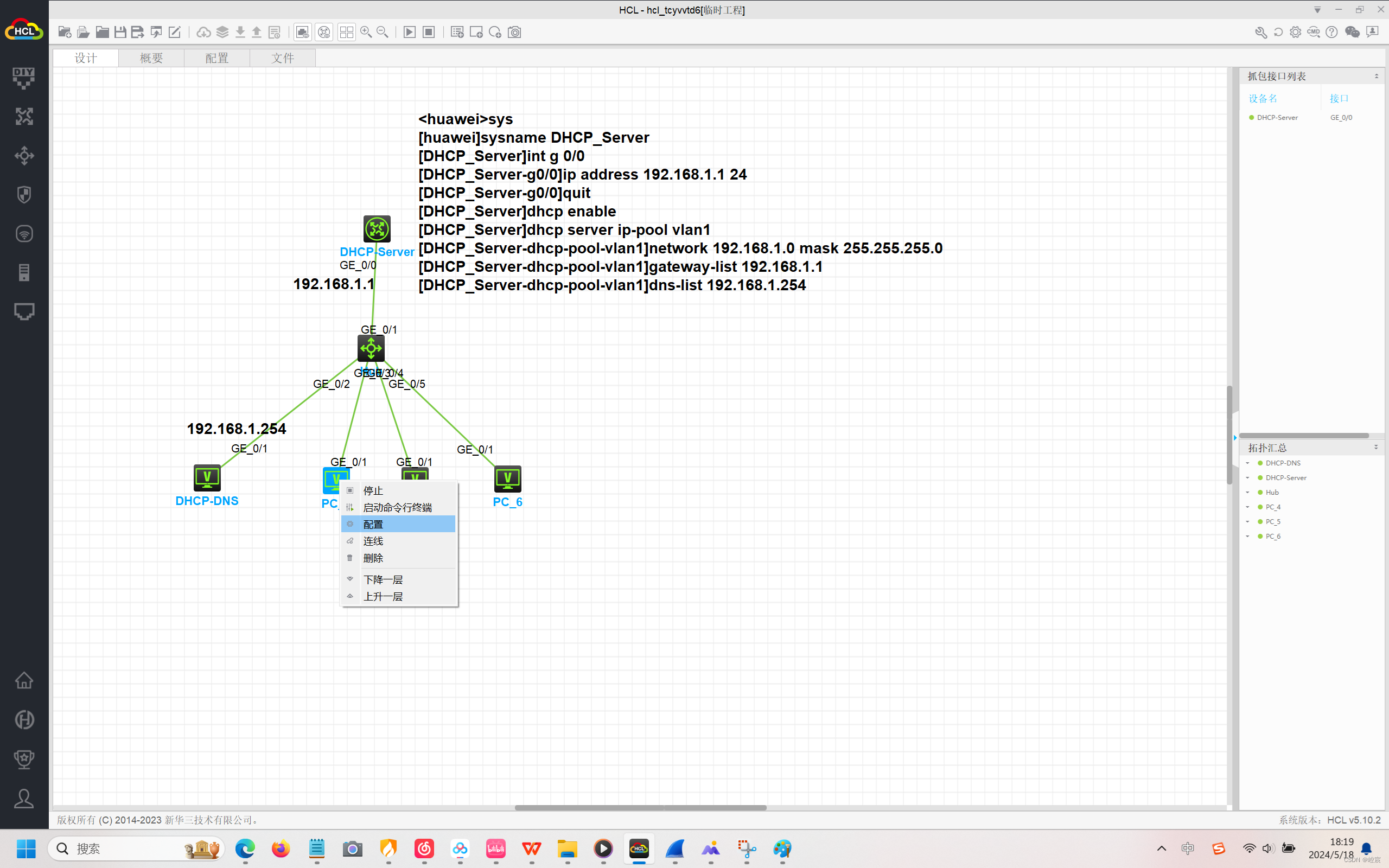Open the router devices sidebar icon
Screen dimensions: 1389x868
pyautogui.click(x=24, y=117)
